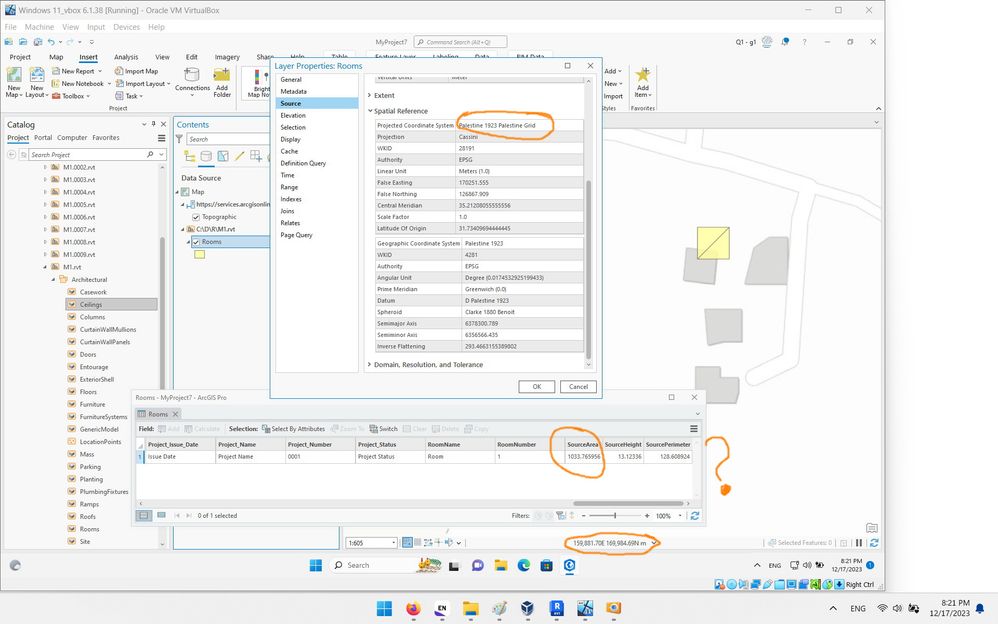Image resolution: width=998 pixels, height=624 pixels.
Task: Open the Imagery ribbon tab
Action: point(227,57)
